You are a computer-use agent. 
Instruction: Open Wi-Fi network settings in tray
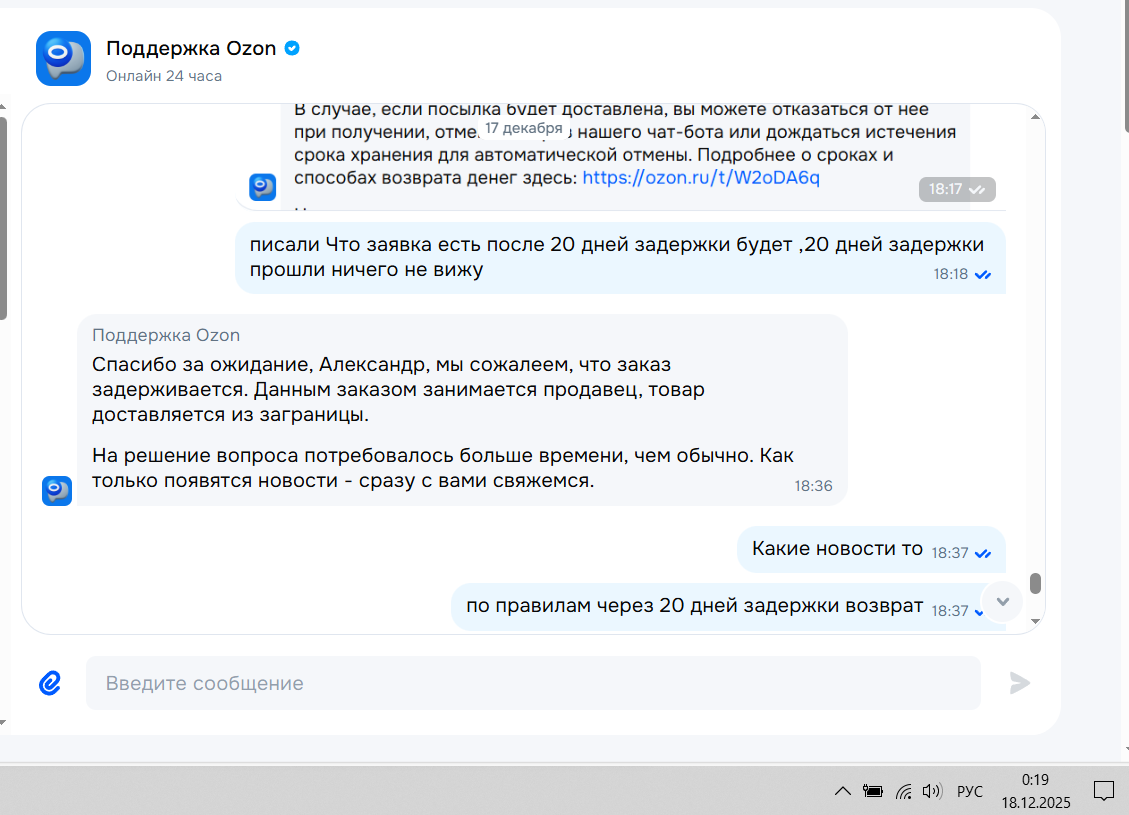[903, 792]
